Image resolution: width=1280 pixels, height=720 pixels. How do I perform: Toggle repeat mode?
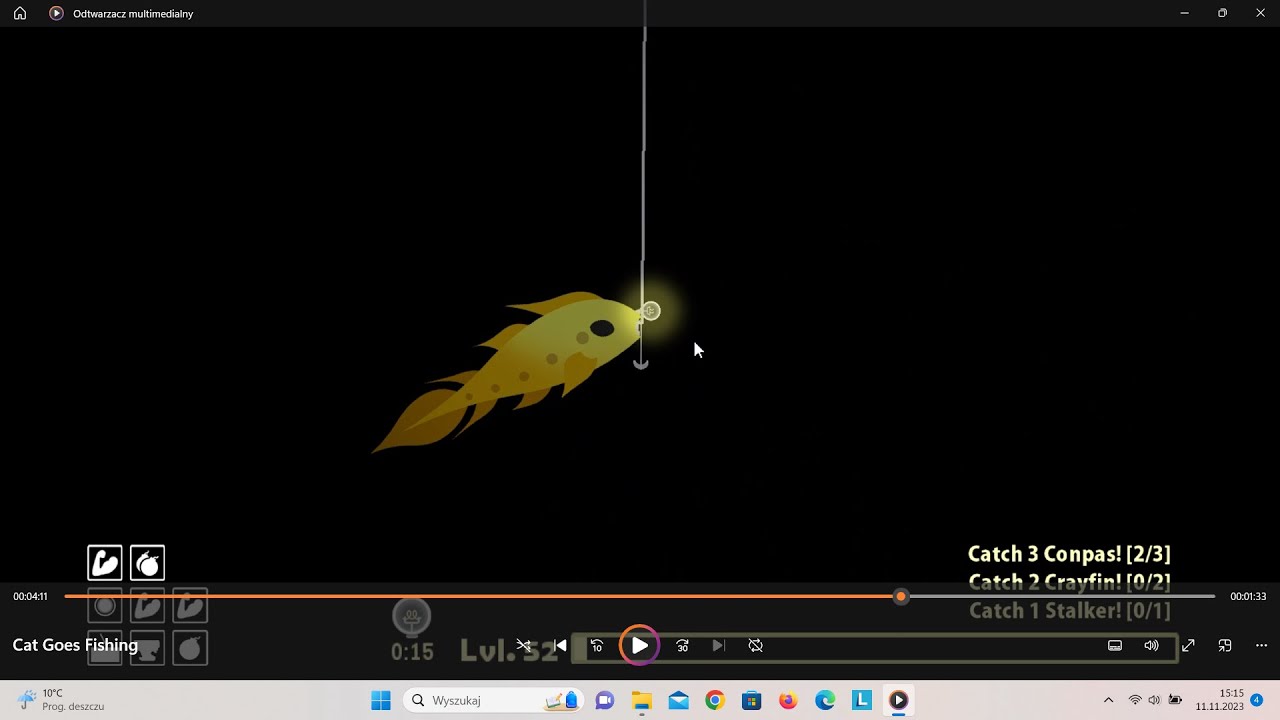tap(756, 646)
